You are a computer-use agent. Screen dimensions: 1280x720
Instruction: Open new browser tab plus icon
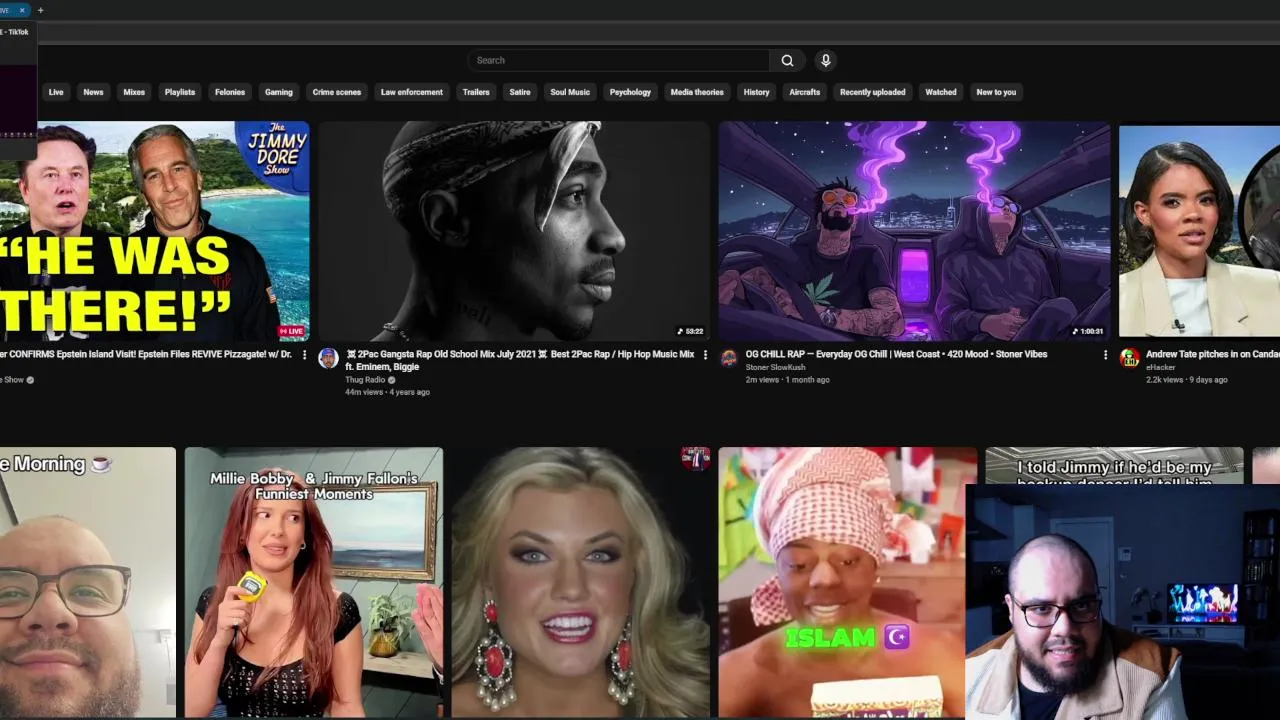(40, 10)
